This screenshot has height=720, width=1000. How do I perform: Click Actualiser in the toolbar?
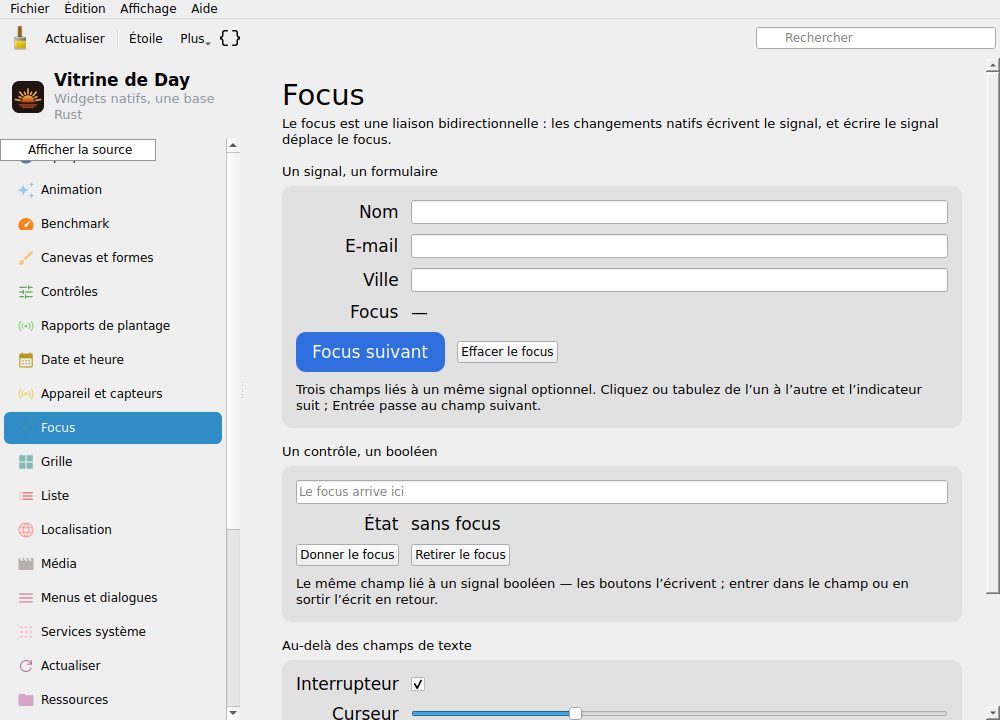(75, 38)
